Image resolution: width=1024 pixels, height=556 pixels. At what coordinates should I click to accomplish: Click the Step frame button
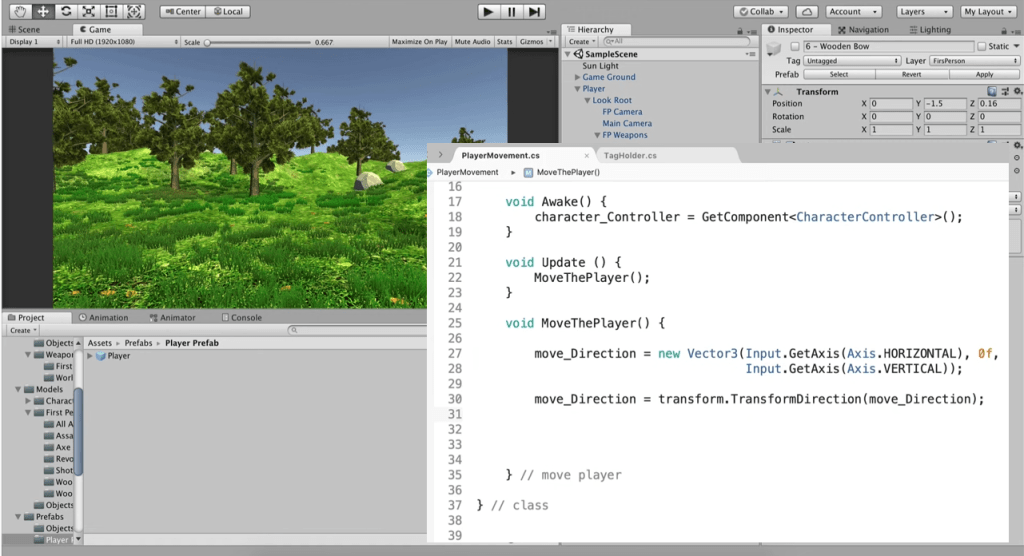click(x=535, y=12)
